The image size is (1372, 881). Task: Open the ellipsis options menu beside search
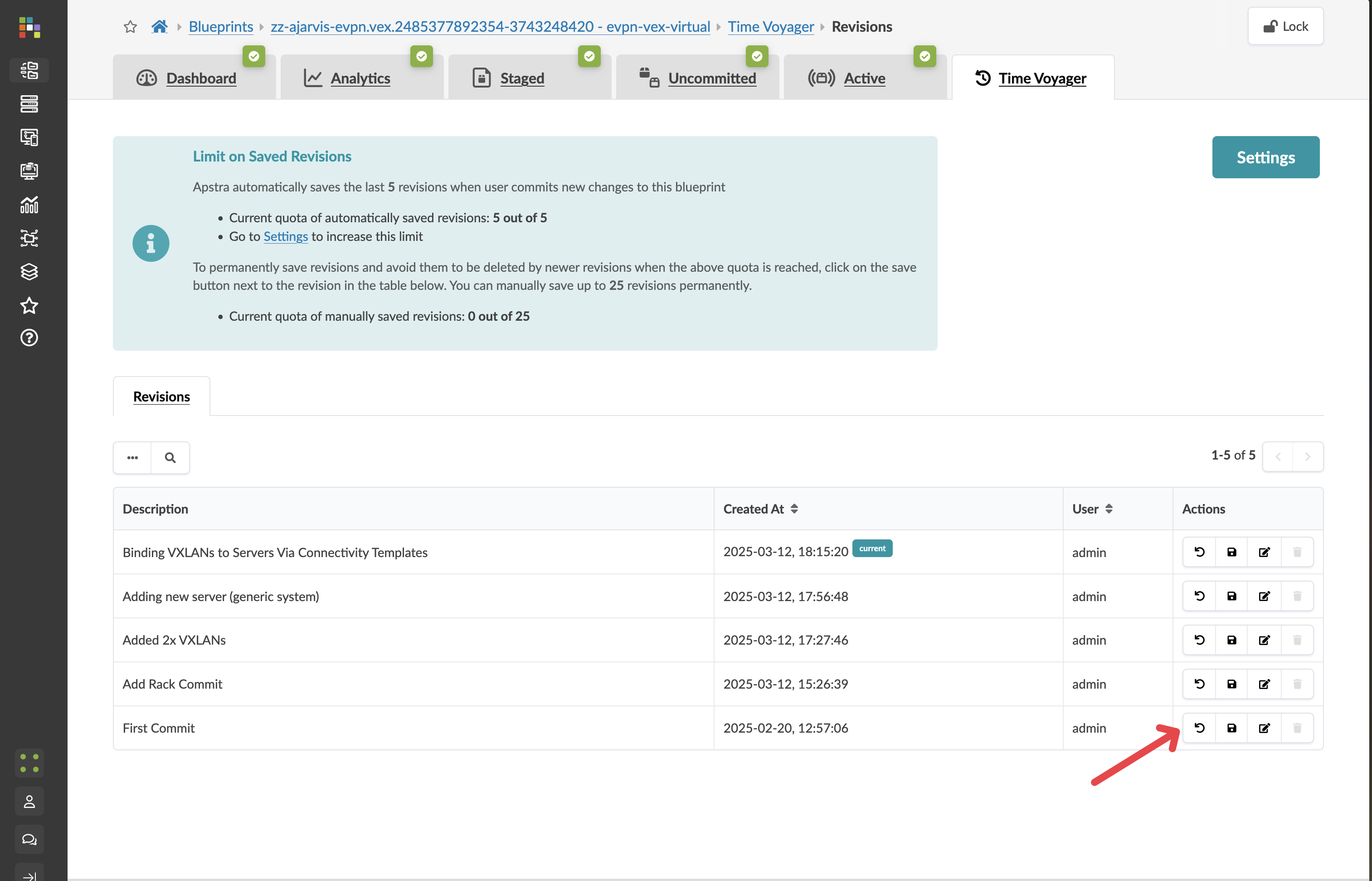tap(133, 458)
